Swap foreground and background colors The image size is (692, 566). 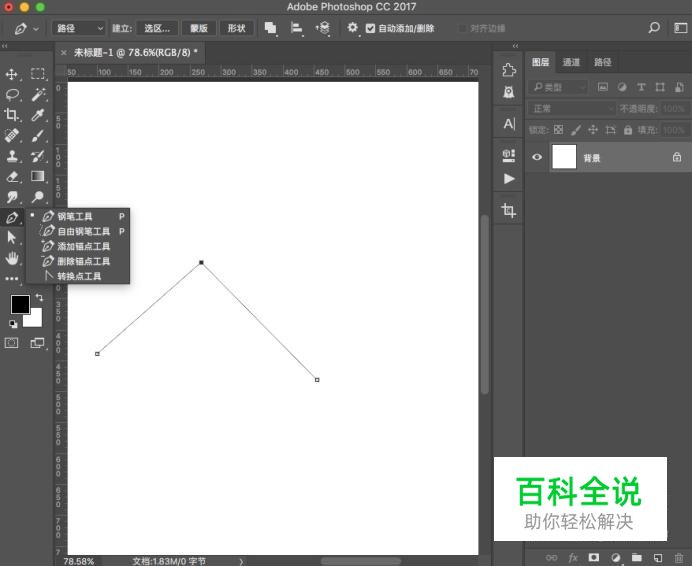coord(39,298)
